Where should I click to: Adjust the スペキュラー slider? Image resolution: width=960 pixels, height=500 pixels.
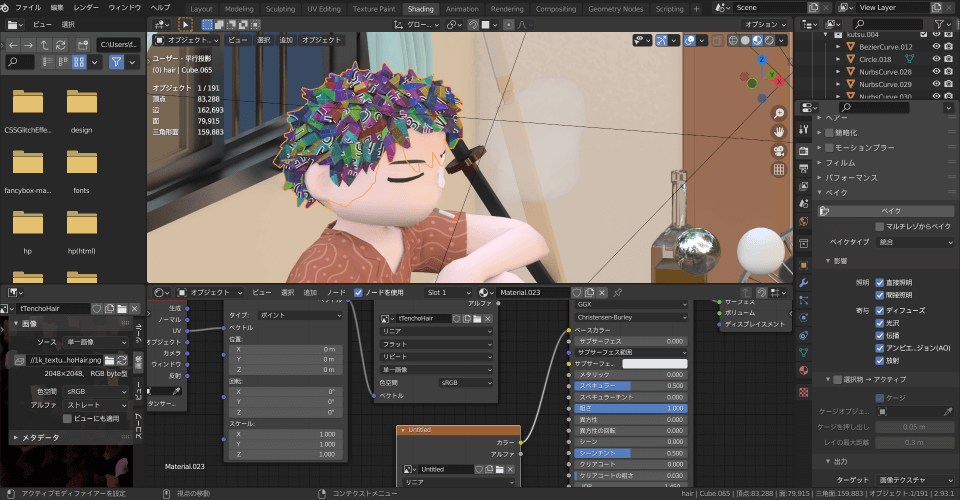[631, 386]
